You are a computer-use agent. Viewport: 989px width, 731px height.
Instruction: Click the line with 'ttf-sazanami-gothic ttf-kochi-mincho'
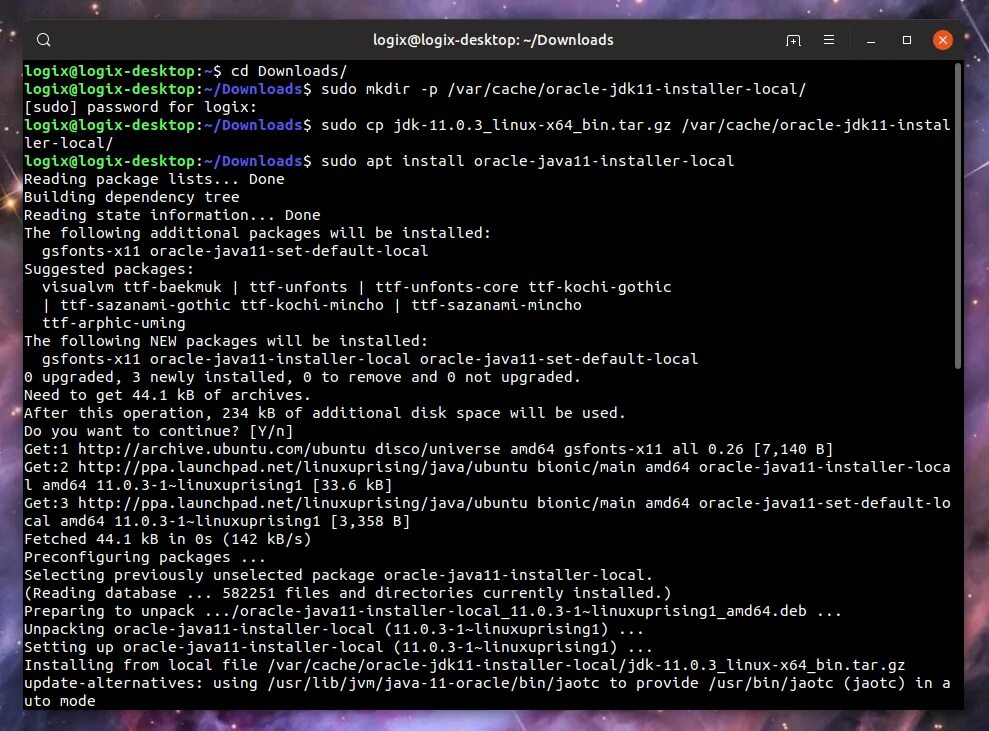312,305
